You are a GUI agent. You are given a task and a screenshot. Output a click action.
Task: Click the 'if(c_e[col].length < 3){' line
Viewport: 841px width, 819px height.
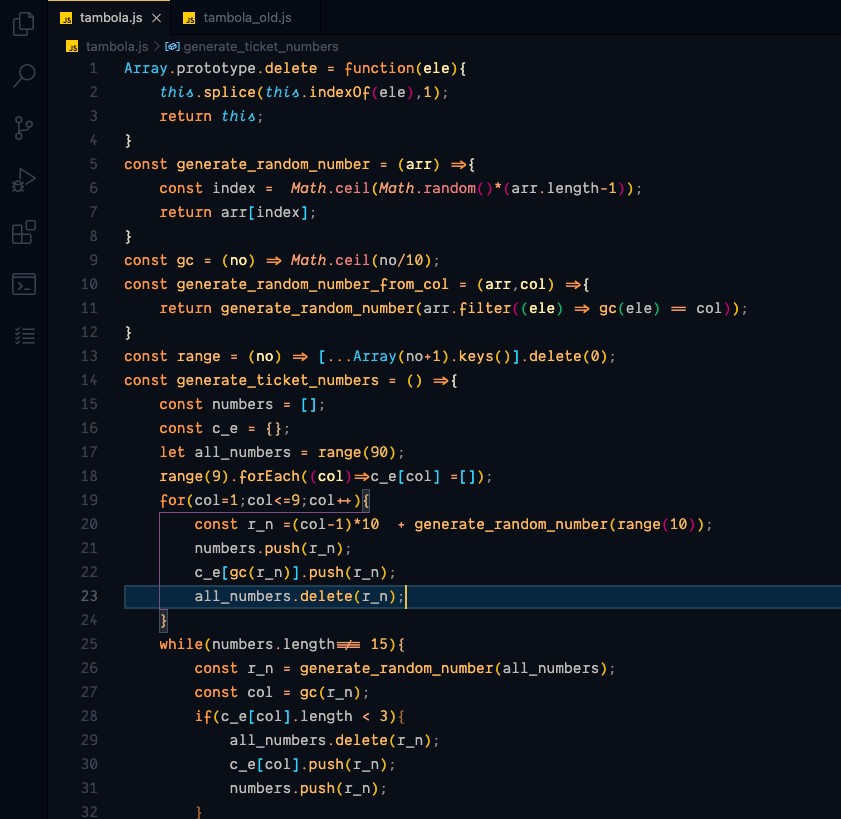click(x=300, y=716)
